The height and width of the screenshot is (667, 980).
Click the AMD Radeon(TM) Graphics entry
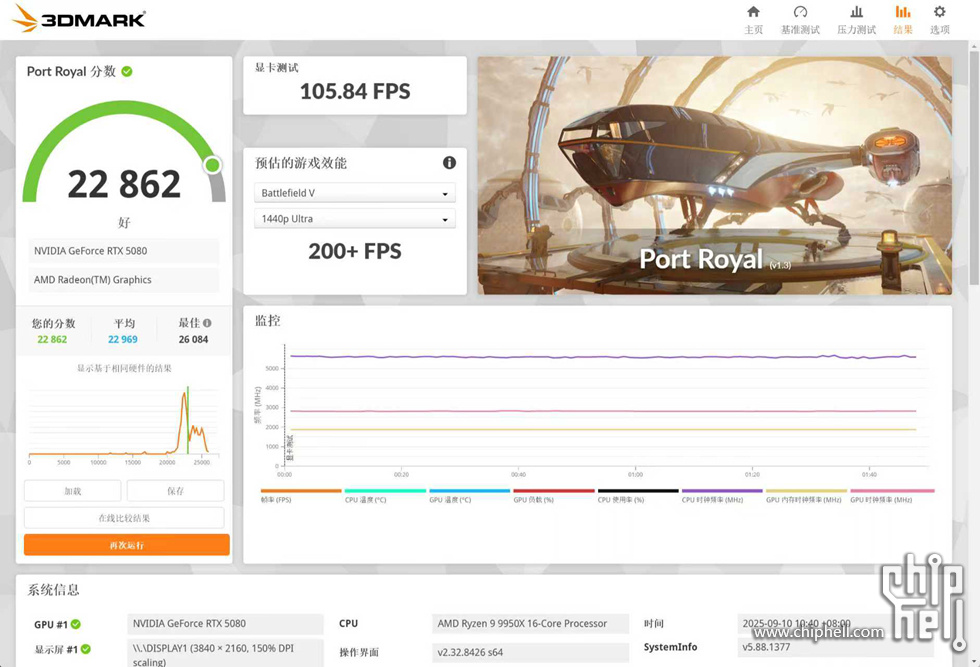(124, 279)
